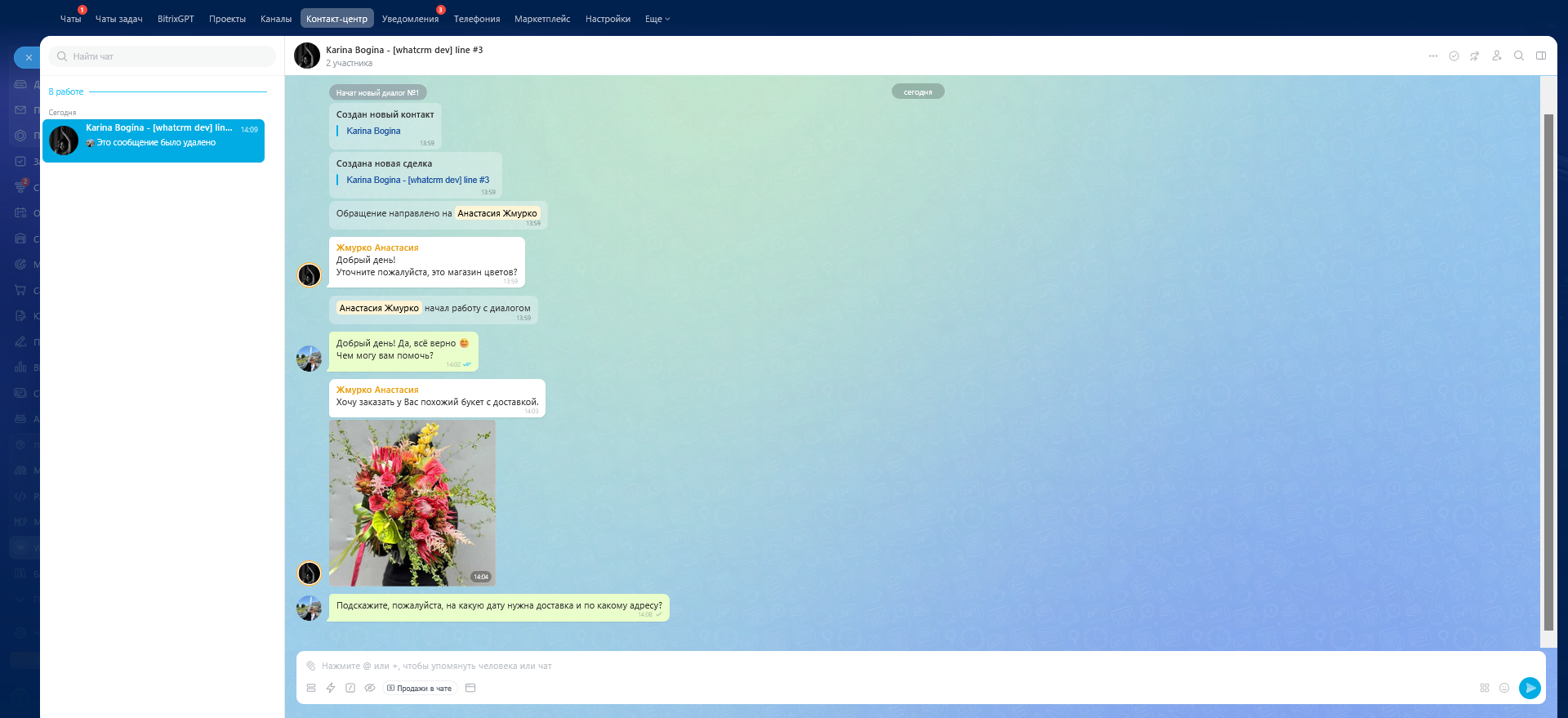Click the Найти чат search field

point(162,56)
